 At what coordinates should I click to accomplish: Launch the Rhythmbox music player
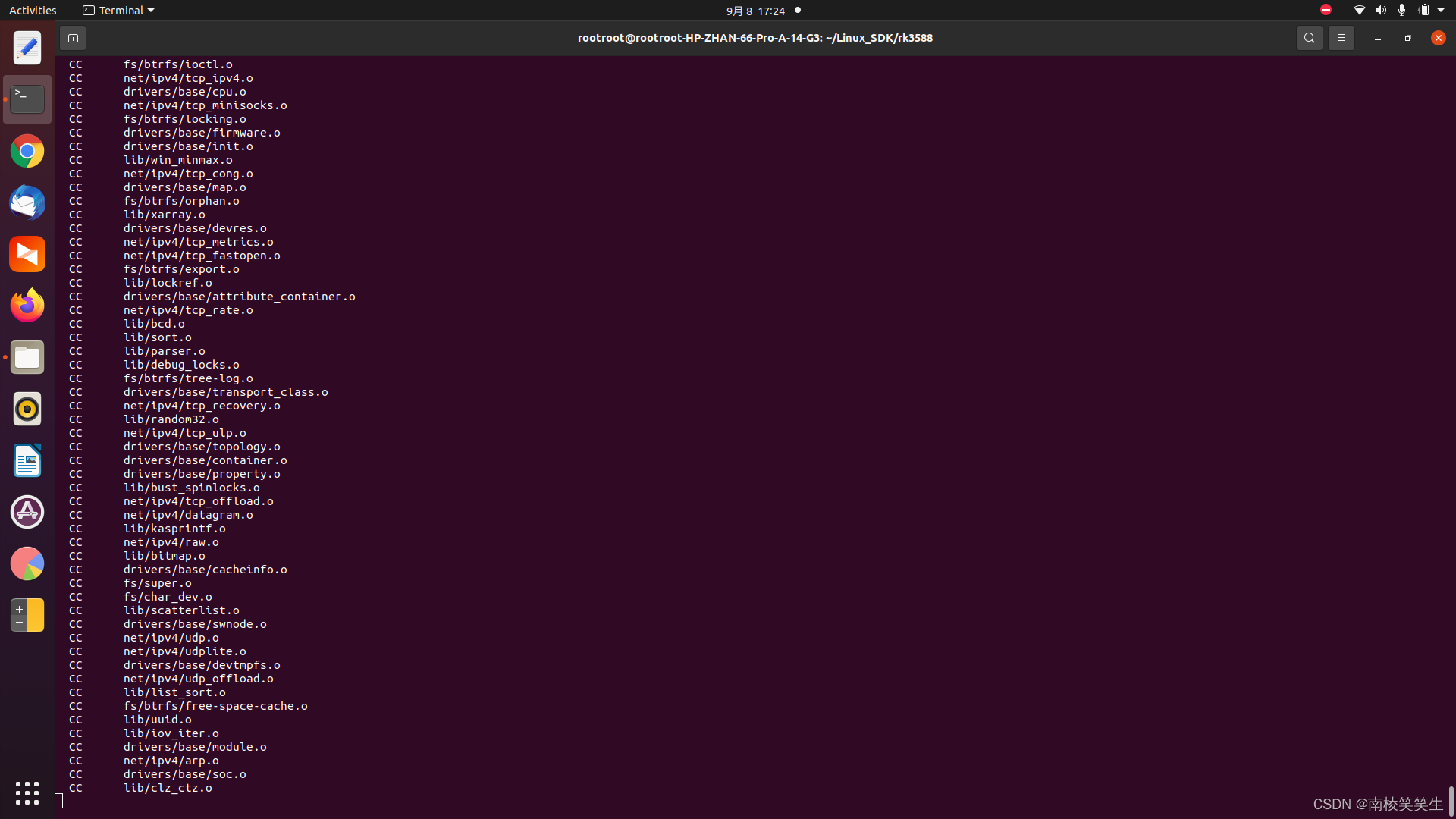point(27,409)
